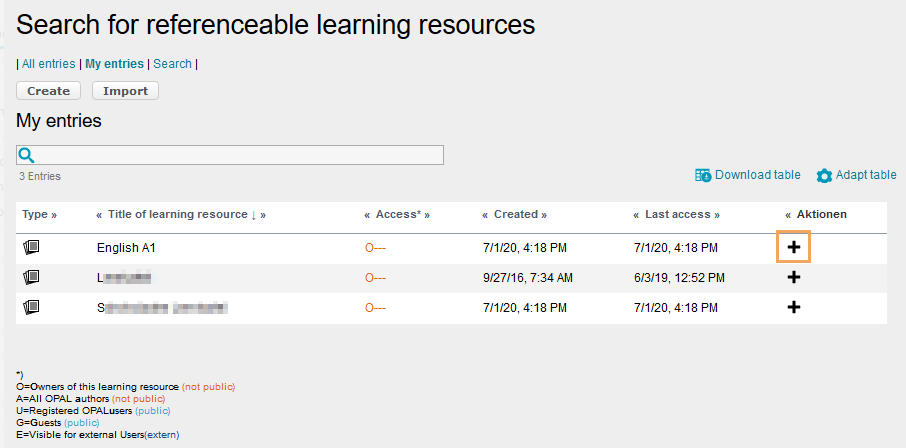Click the plus icon in second table row
The width and height of the screenshot is (906, 448).
(x=794, y=277)
